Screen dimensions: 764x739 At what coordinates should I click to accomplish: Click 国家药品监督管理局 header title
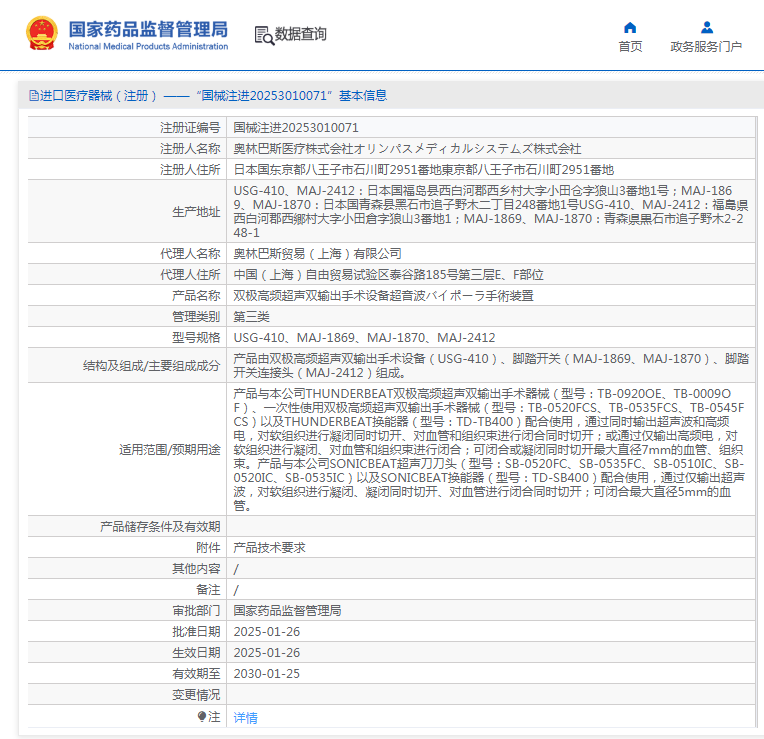coord(148,29)
